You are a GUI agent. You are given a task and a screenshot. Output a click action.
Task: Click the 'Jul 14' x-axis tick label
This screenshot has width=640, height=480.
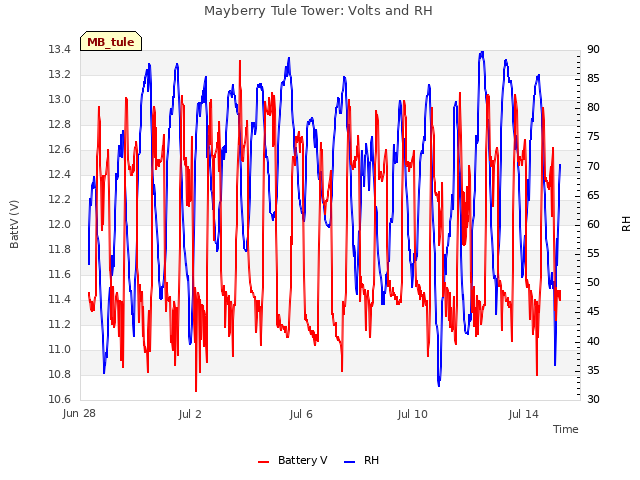[x=524, y=414]
